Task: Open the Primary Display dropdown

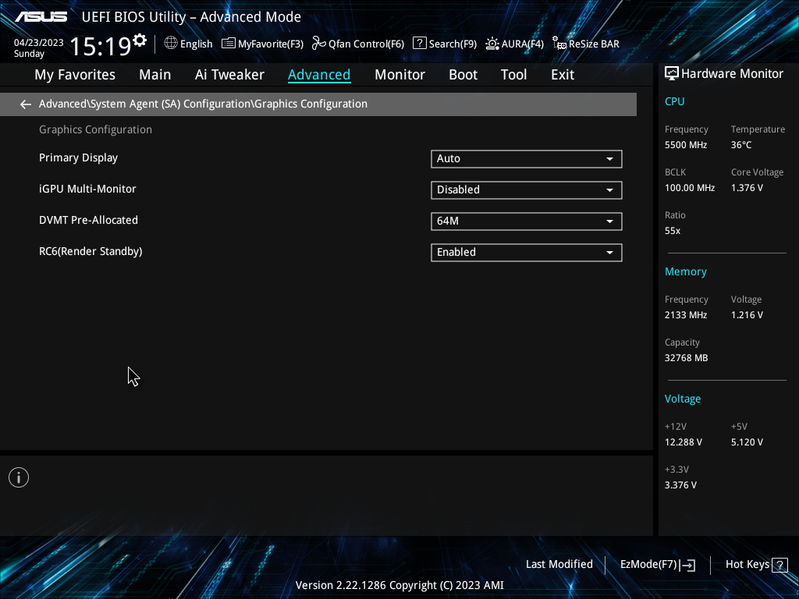Action: (x=526, y=159)
